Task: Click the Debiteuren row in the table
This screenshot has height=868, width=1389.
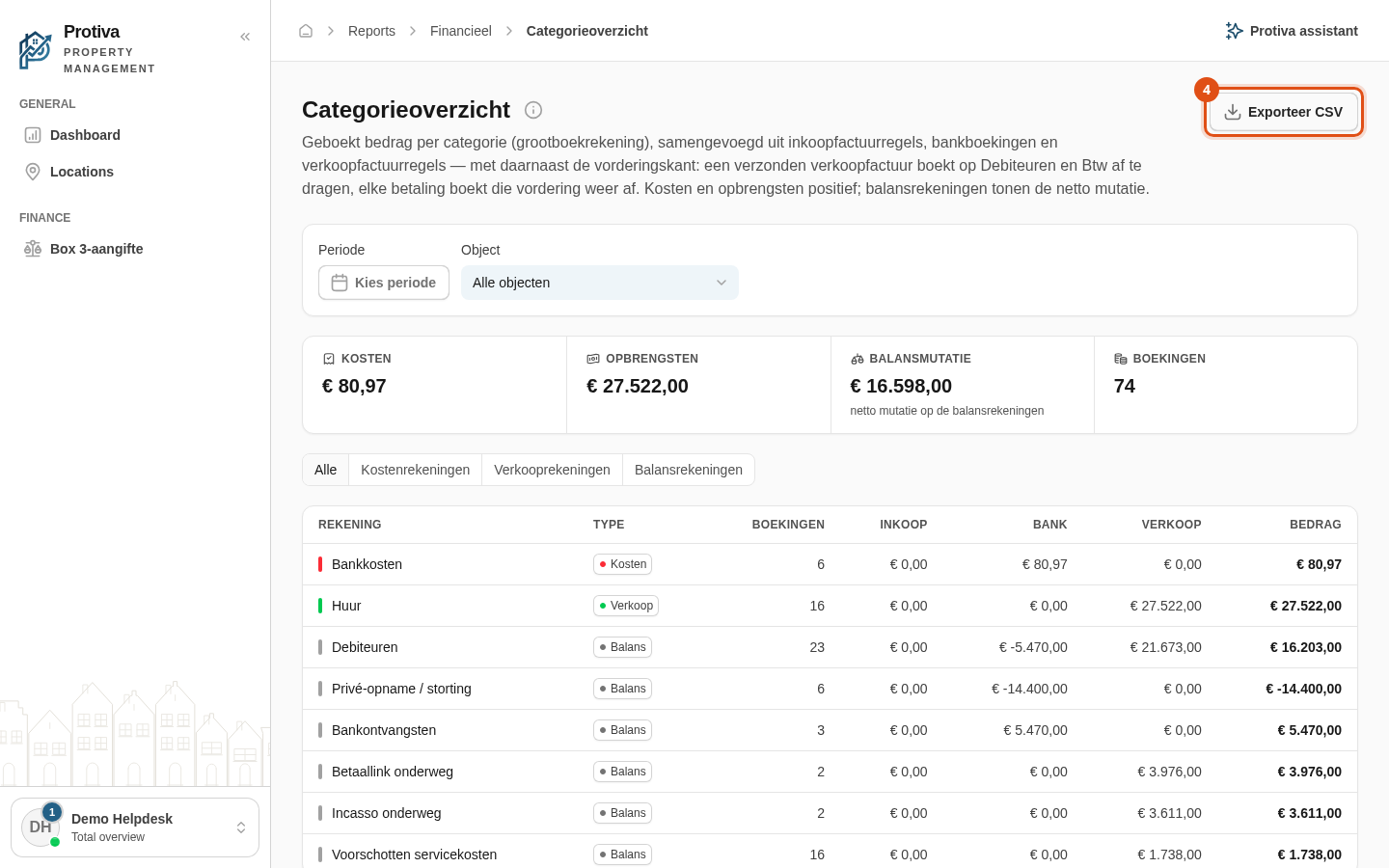Action: point(830,647)
